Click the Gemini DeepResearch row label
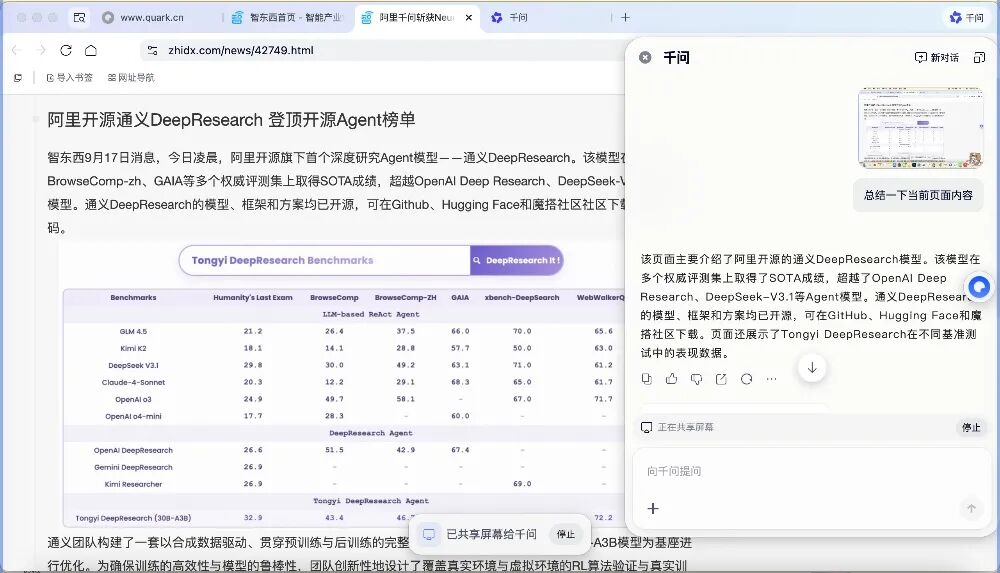The height and width of the screenshot is (573, 1000). [133, 467]
